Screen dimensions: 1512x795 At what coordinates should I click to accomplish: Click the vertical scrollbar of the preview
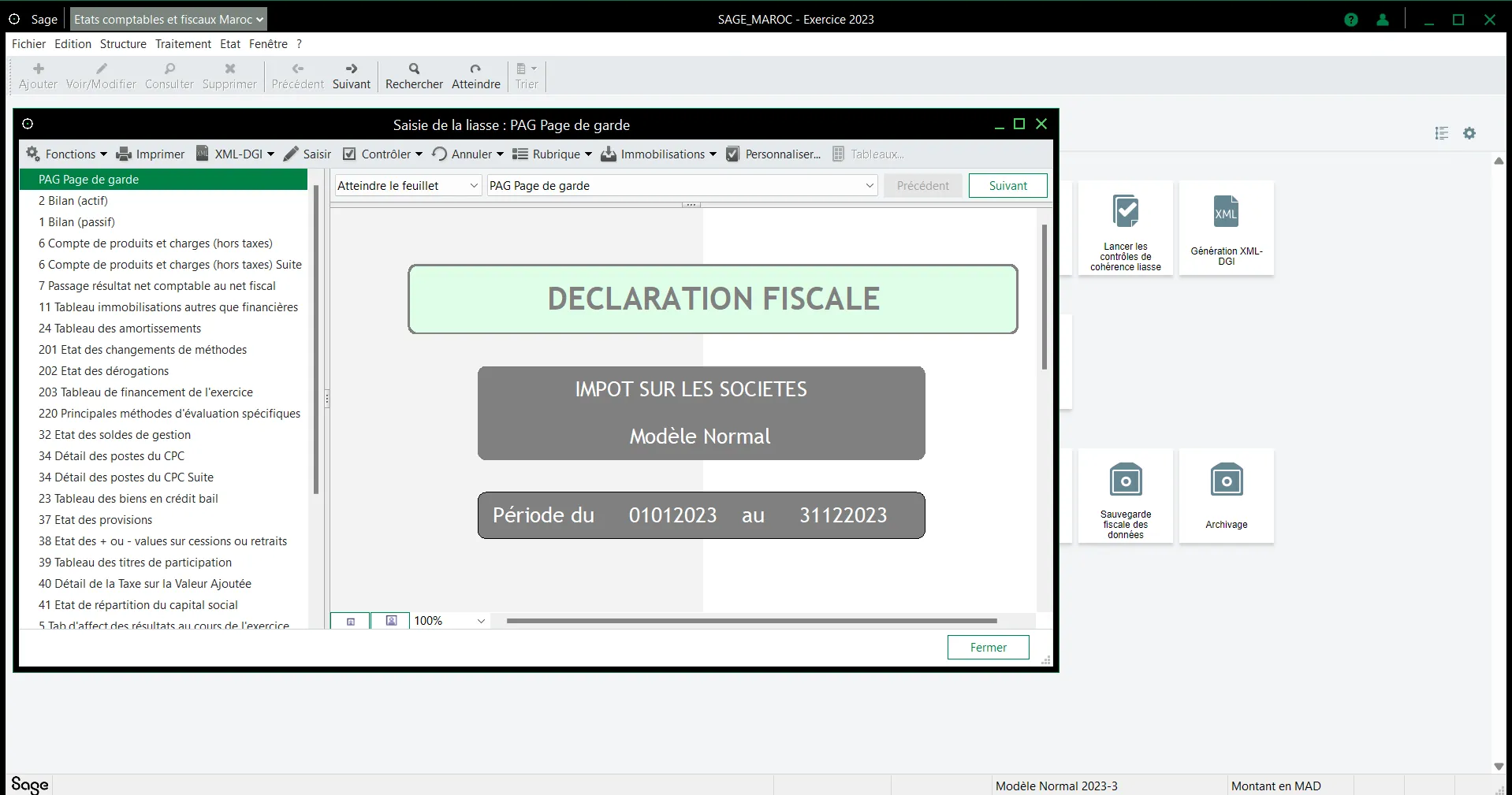[1045, 297]
